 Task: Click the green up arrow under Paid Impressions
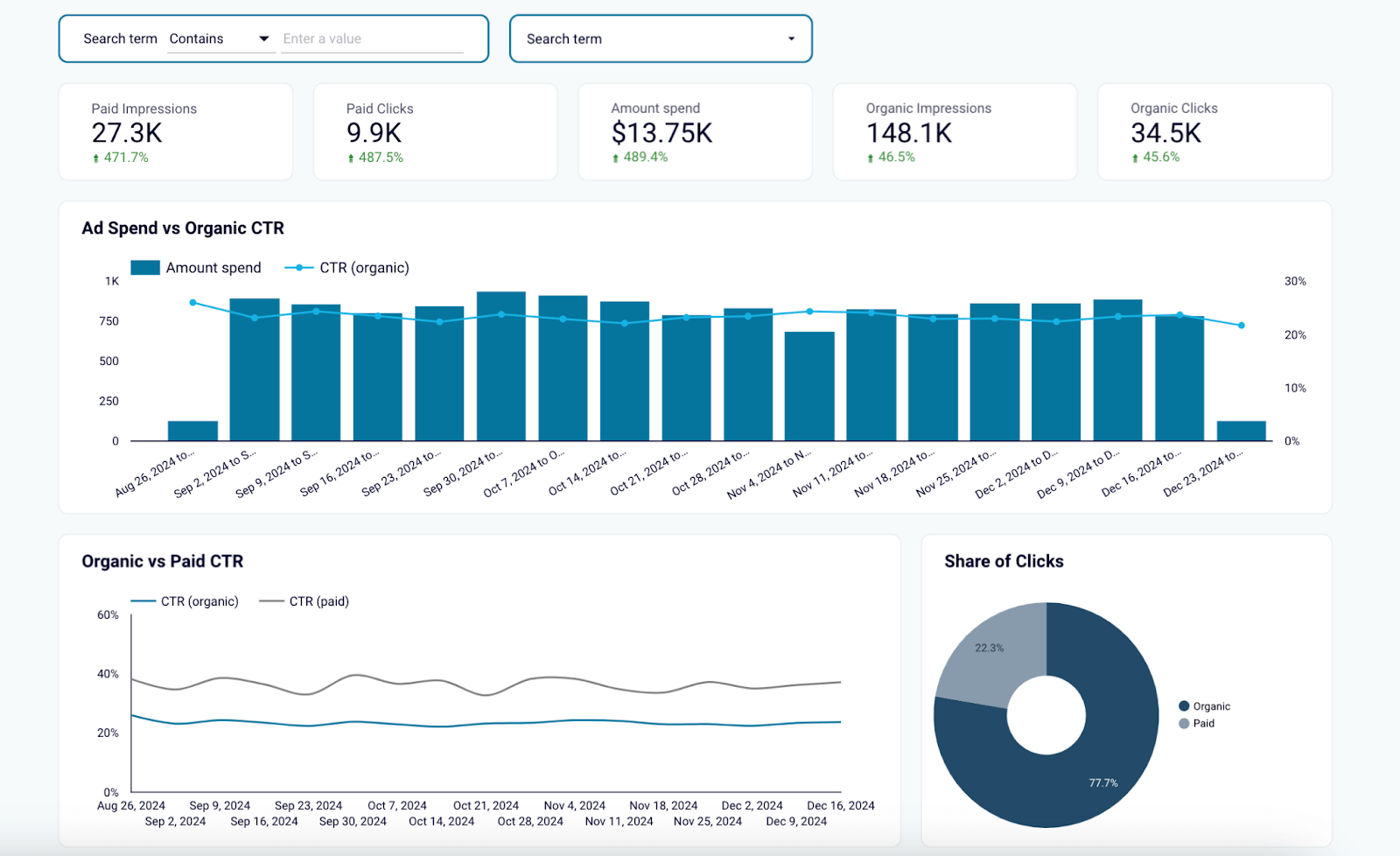(x=96, y=158)
